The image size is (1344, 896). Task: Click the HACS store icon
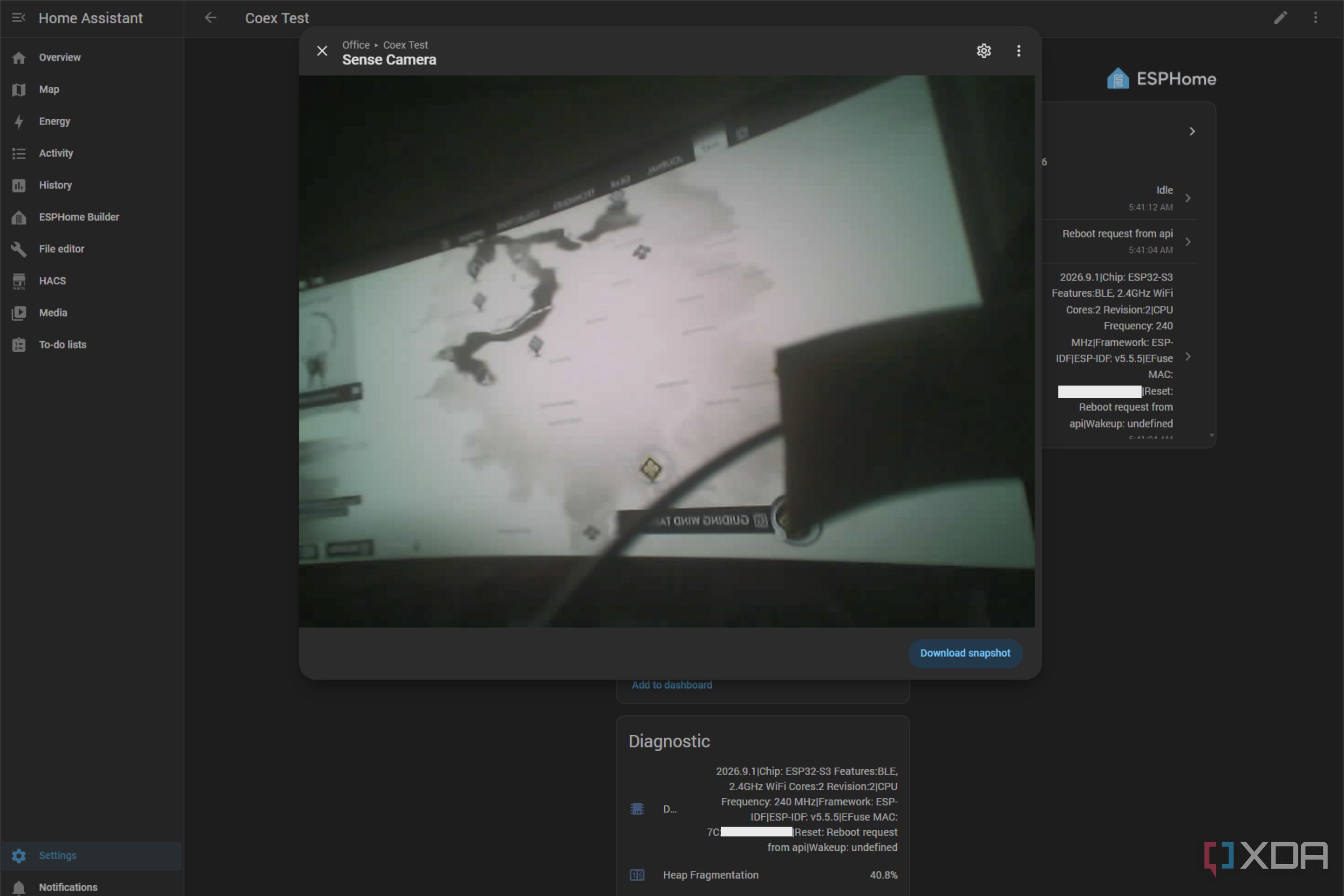pyautogui.click(x=19, y=281)
